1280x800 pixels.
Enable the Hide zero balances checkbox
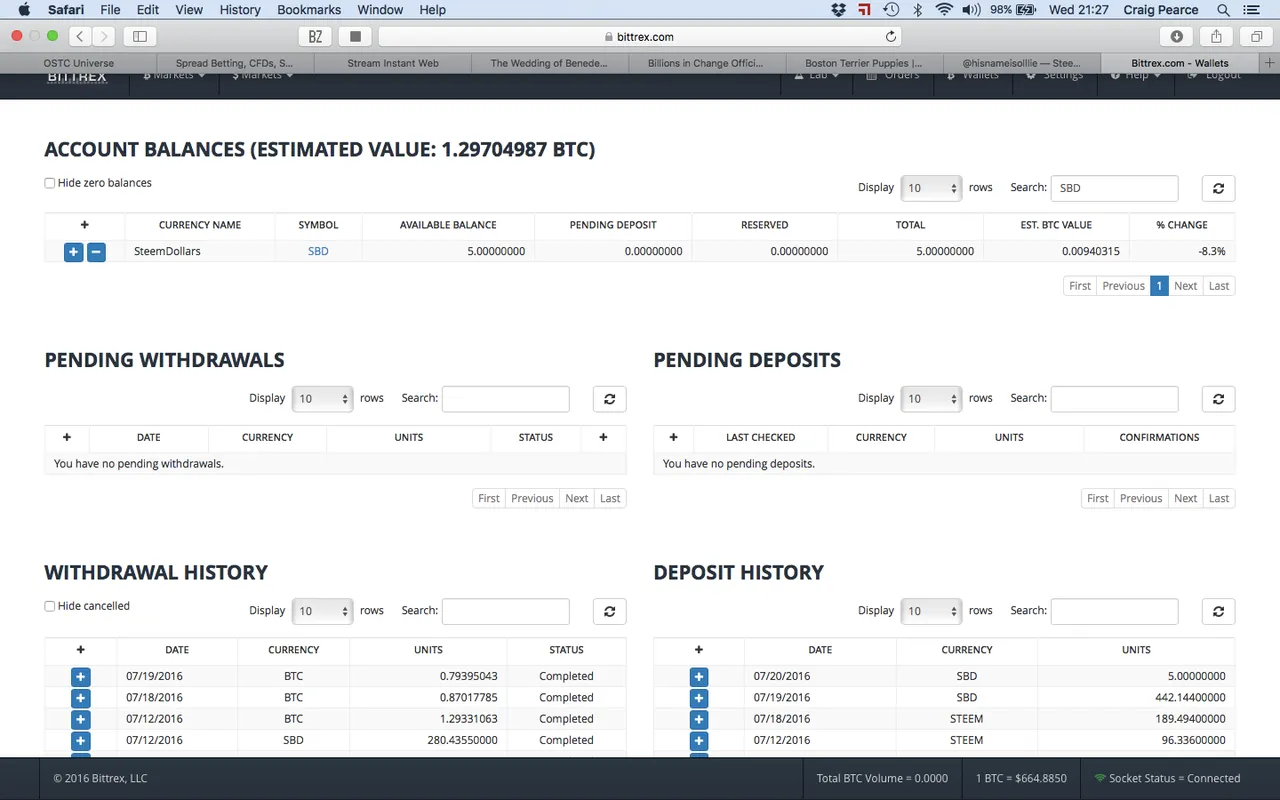point(50,183)
